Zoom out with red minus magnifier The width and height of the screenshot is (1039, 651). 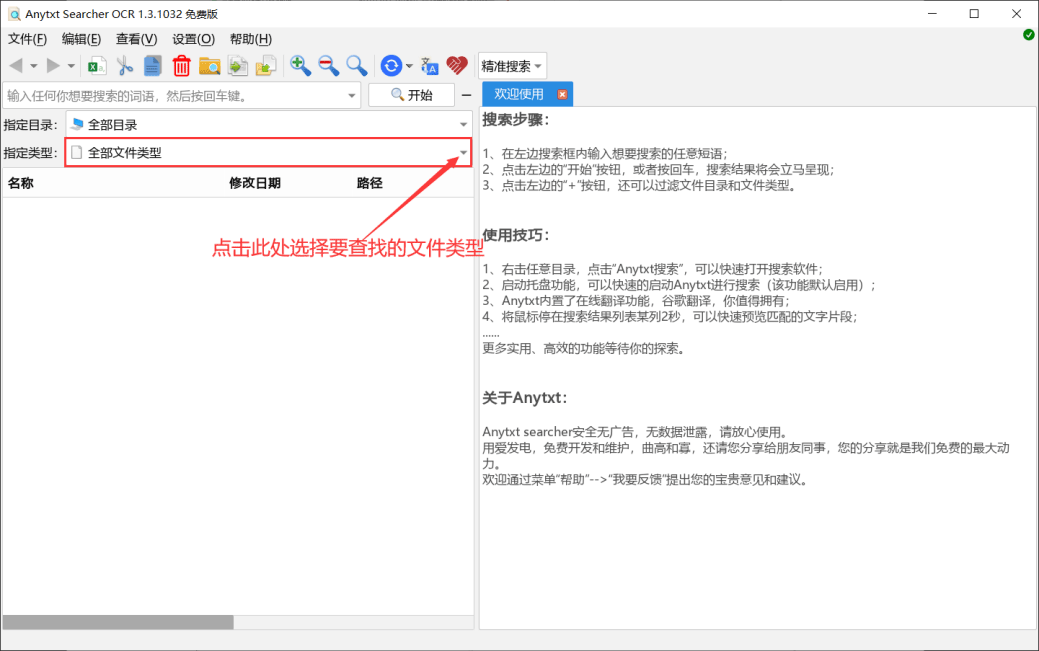[x=328, y=66]
